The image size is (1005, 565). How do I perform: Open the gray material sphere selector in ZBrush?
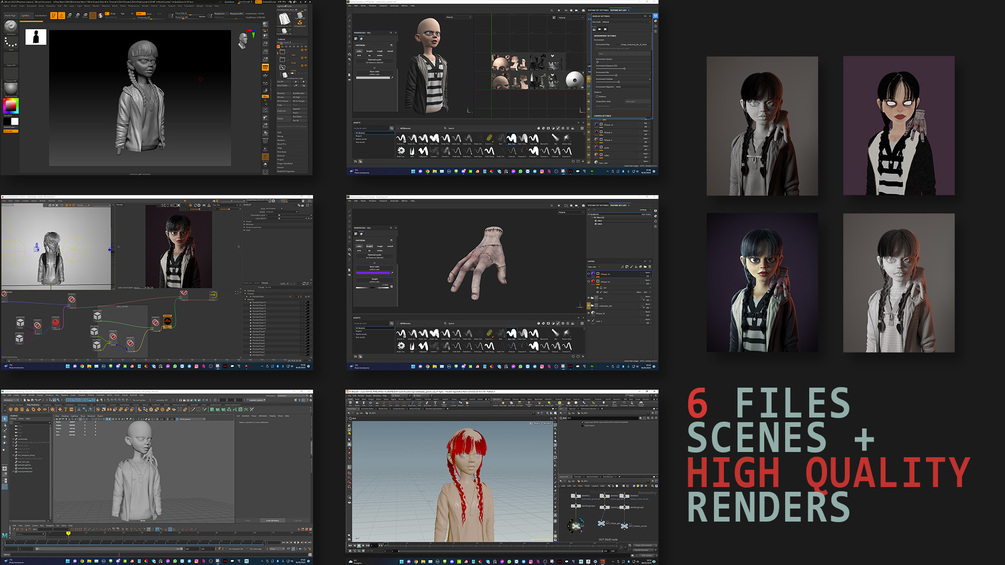click(11, 88)
